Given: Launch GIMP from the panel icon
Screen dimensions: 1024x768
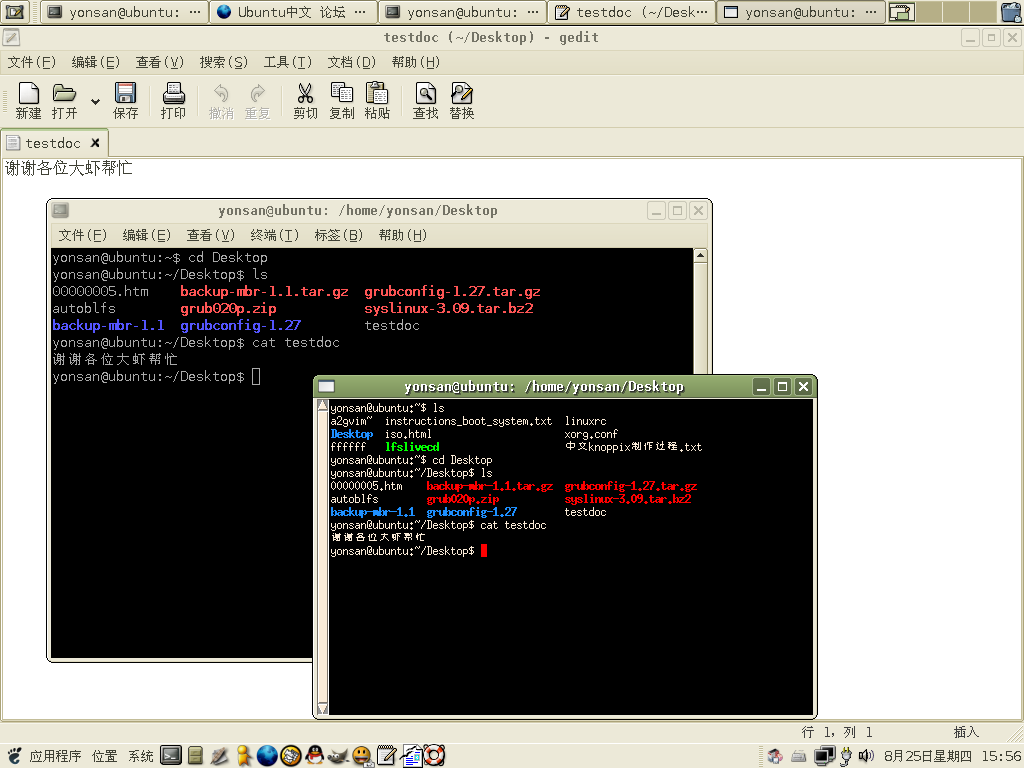Looking at the screenshot, I should tap(338, 756).
